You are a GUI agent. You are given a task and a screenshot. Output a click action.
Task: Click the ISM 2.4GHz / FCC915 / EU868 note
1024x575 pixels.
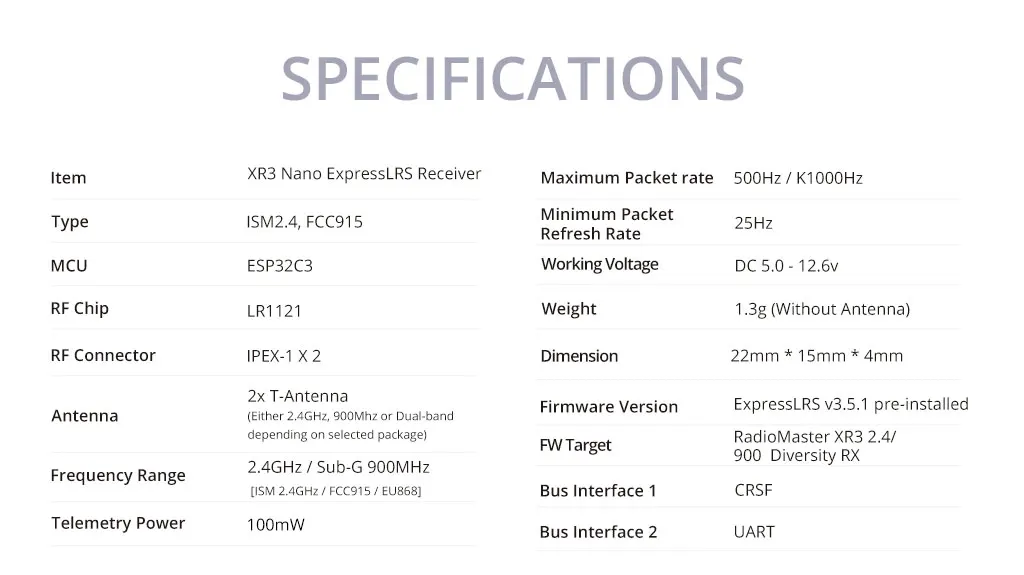click(336, 491)
